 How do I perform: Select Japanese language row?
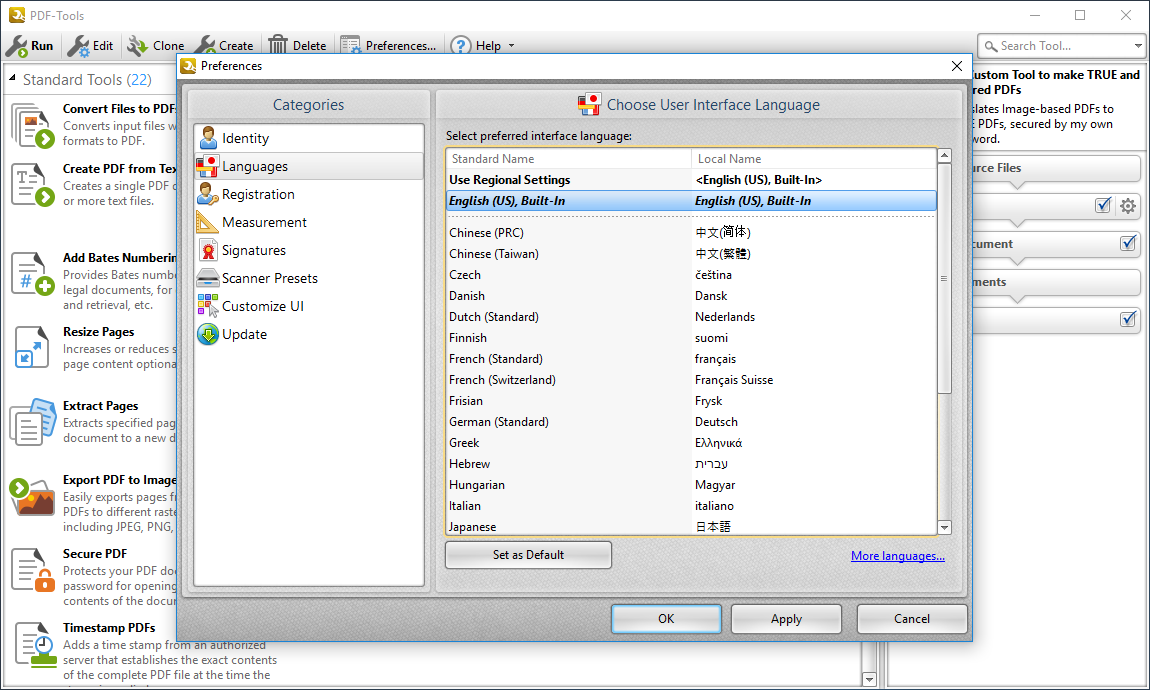click(691, 526)
